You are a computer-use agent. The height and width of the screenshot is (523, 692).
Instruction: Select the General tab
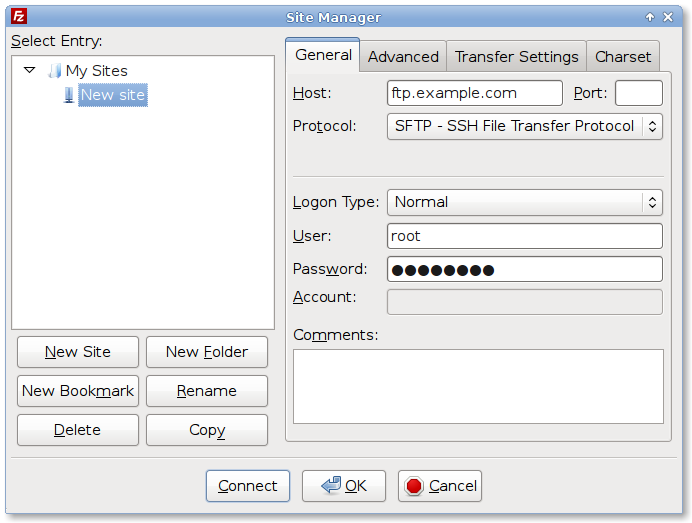(x=323, y=56)
